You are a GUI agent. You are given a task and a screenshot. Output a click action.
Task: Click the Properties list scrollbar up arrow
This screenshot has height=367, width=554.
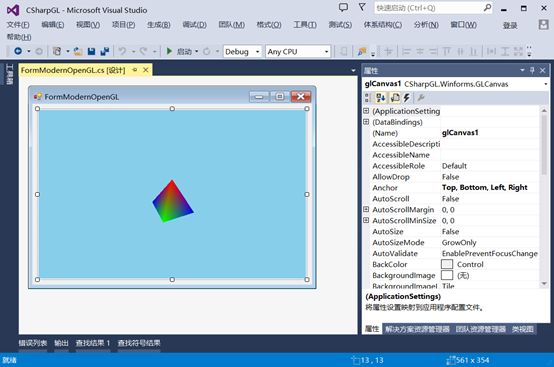(x=544, y=111)
